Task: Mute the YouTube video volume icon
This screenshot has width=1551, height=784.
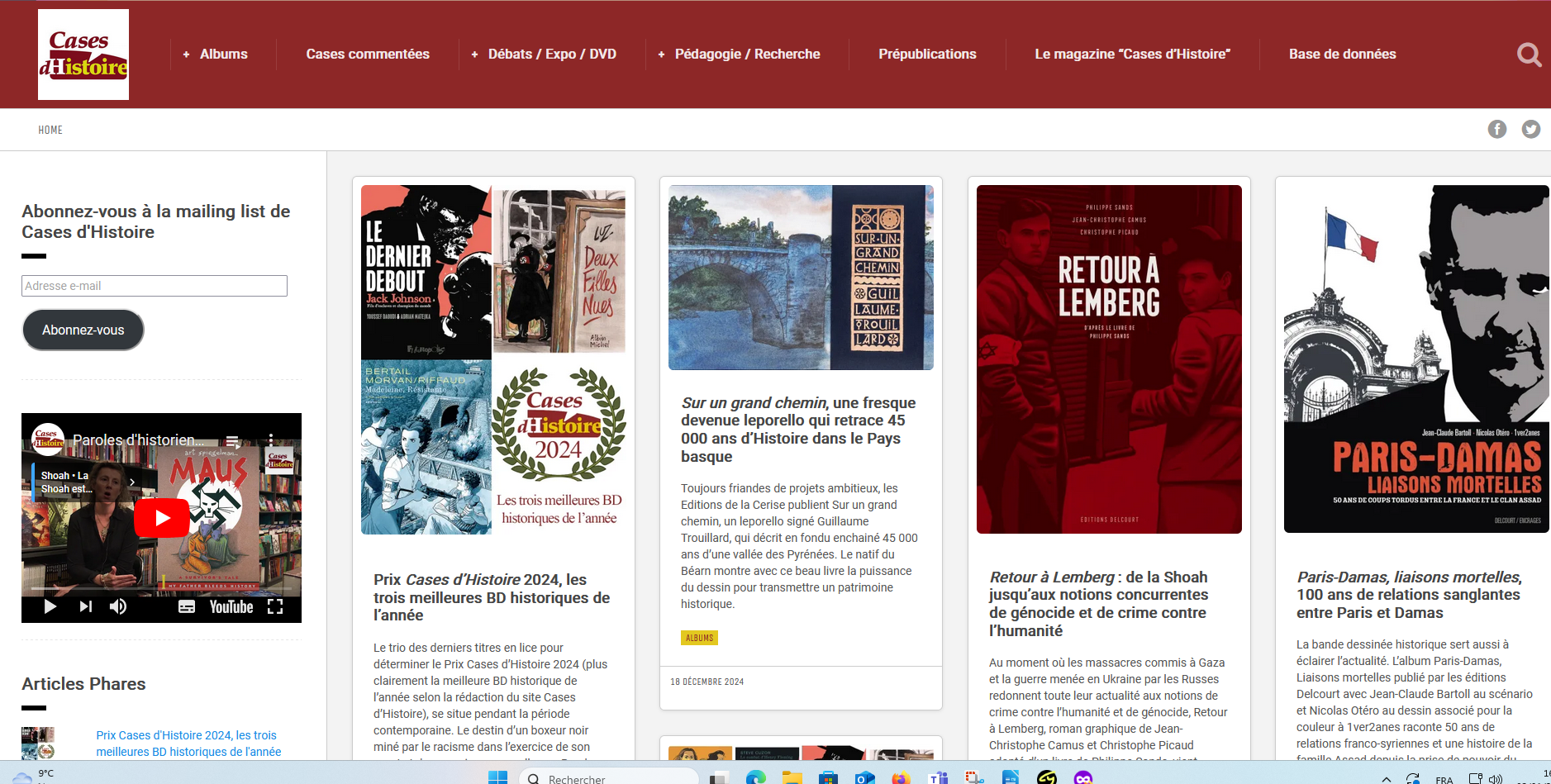Action: point(118,606)
